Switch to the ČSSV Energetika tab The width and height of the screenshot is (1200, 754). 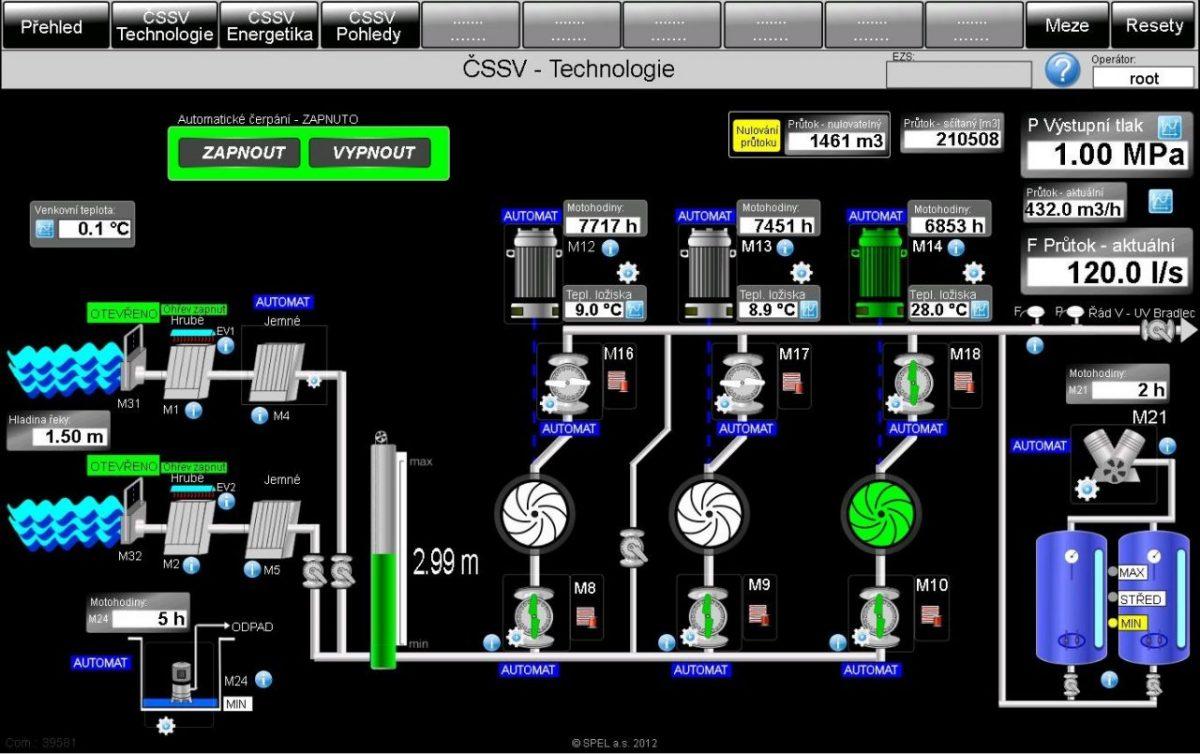coord(268,25)
